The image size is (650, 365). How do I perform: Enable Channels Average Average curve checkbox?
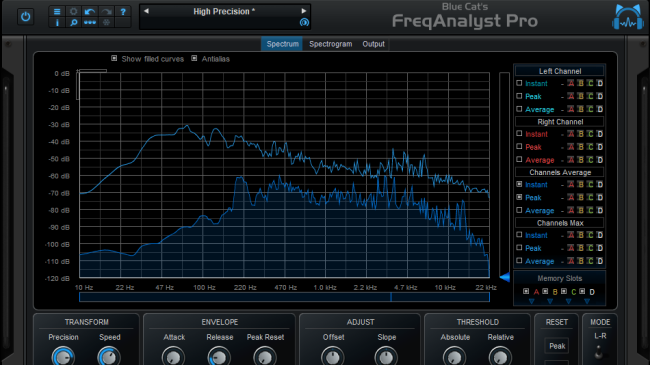click(519, 210)
